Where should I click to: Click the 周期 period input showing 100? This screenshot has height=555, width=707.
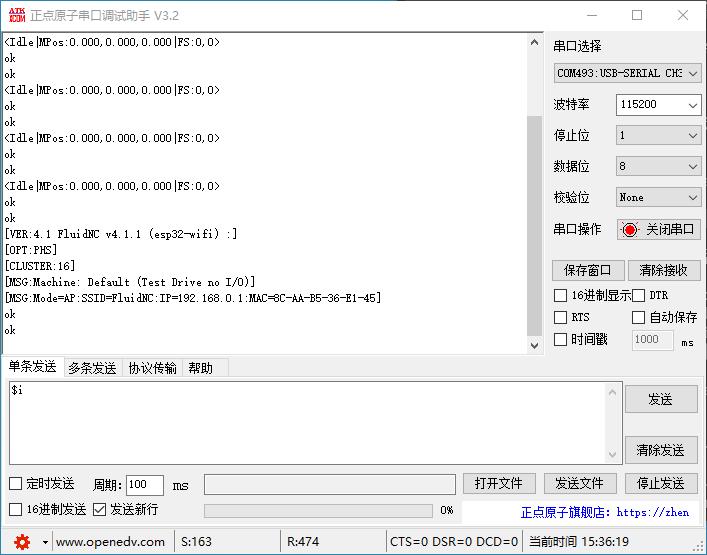click(145, 485)
